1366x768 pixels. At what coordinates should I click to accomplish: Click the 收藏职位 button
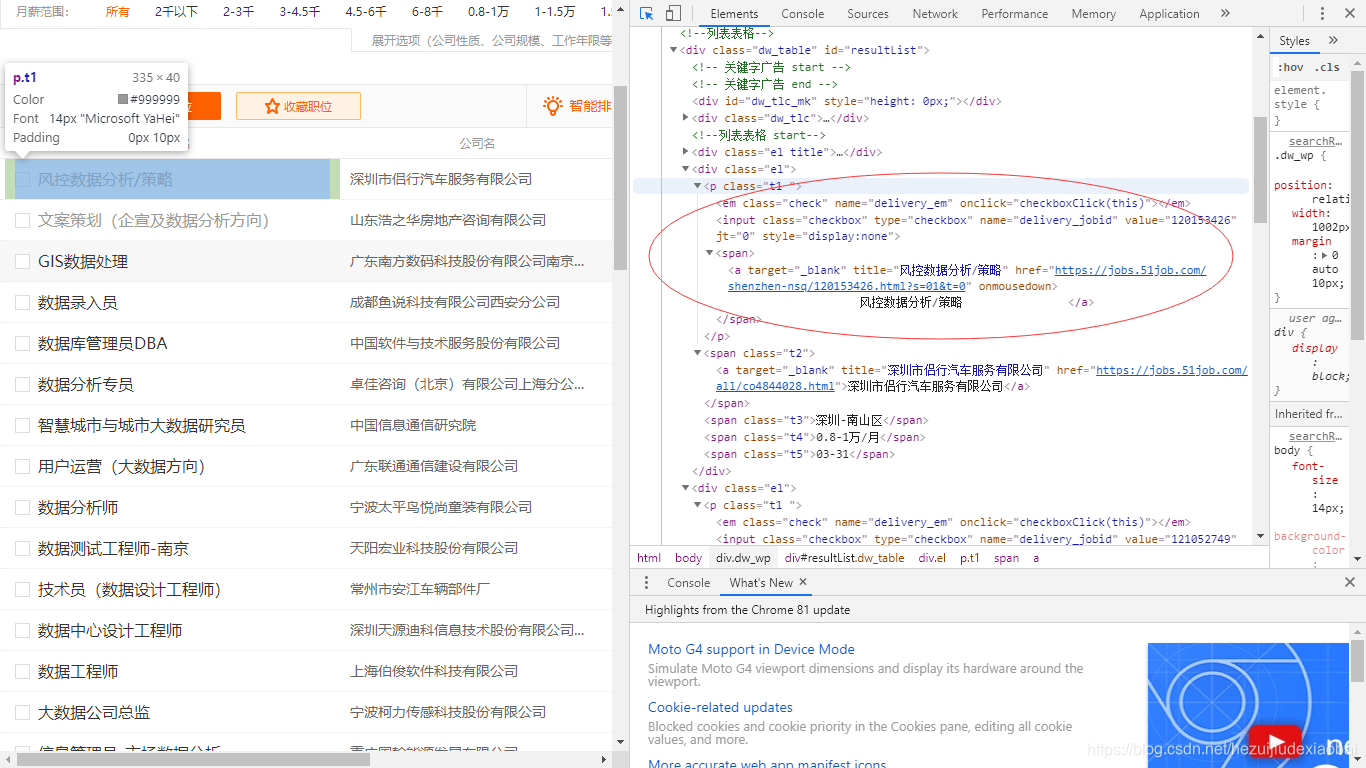298,106
